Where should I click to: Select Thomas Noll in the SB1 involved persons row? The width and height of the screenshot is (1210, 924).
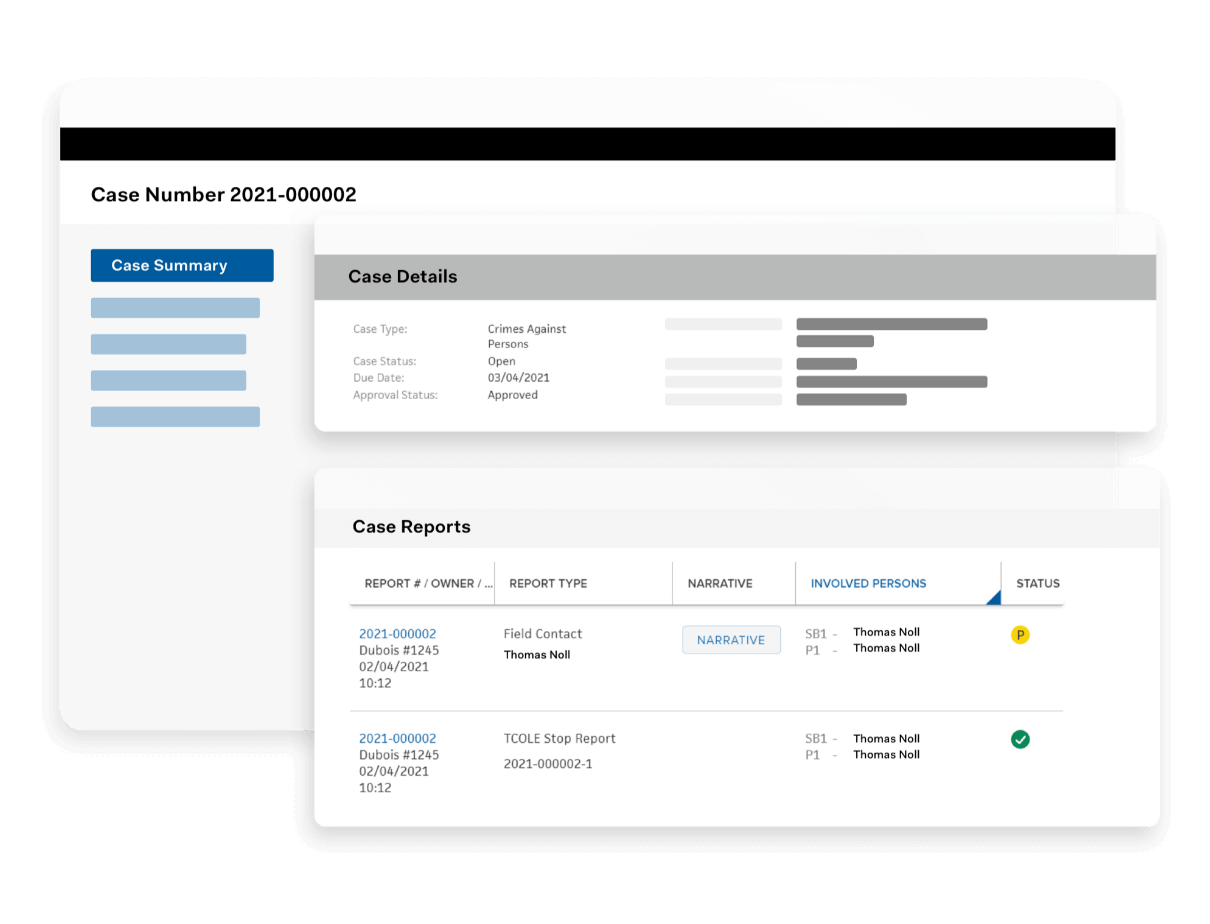pos(886,631)
